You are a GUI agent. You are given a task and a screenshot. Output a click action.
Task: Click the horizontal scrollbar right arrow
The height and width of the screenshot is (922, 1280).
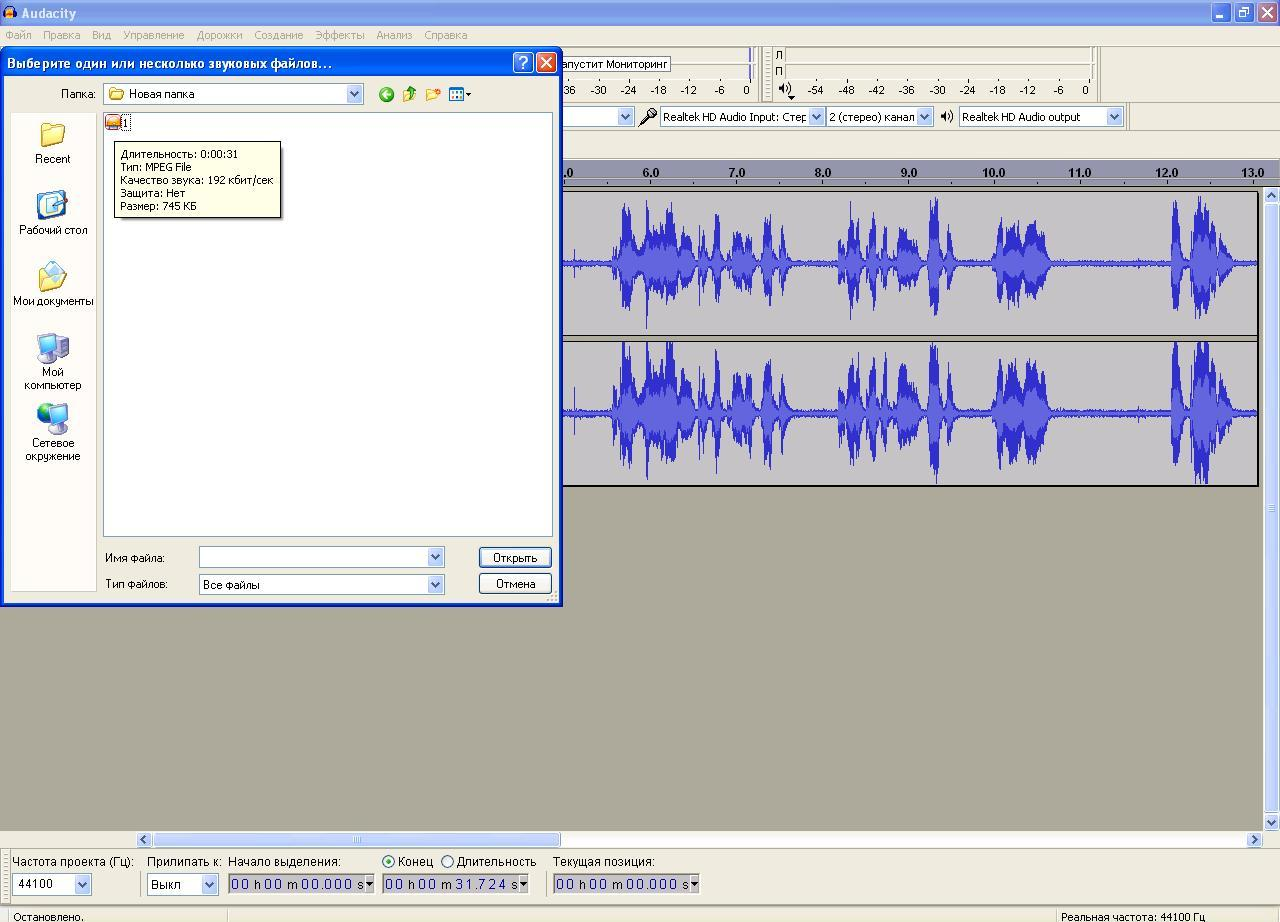pyautogui.click(x=1254, y=840)
